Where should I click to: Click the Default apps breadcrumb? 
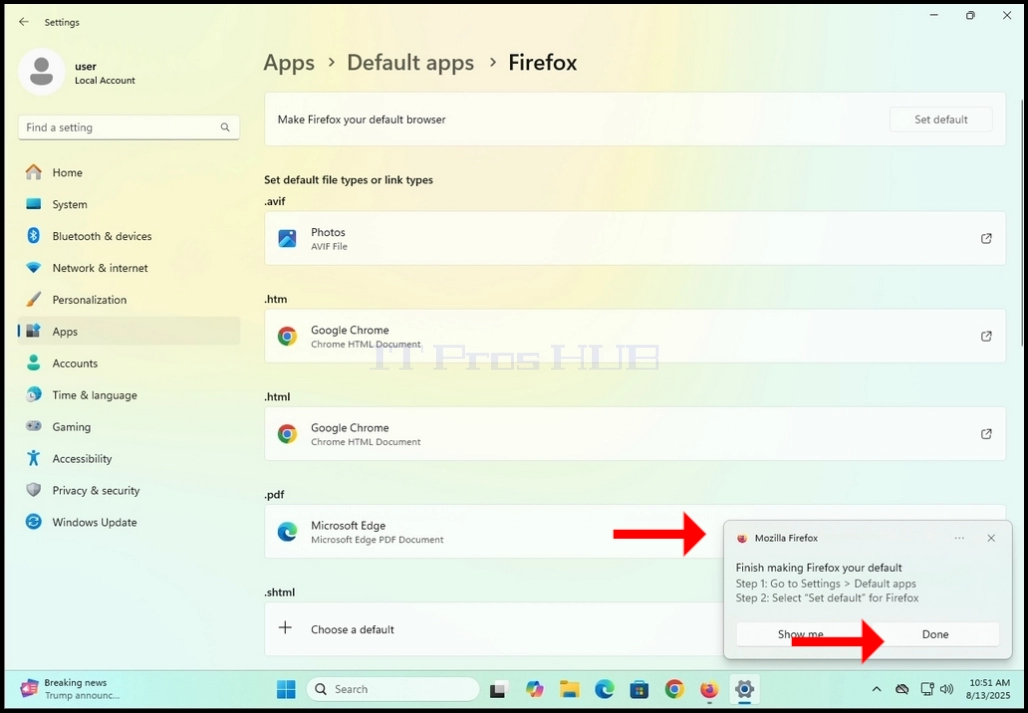pos(410,63)
